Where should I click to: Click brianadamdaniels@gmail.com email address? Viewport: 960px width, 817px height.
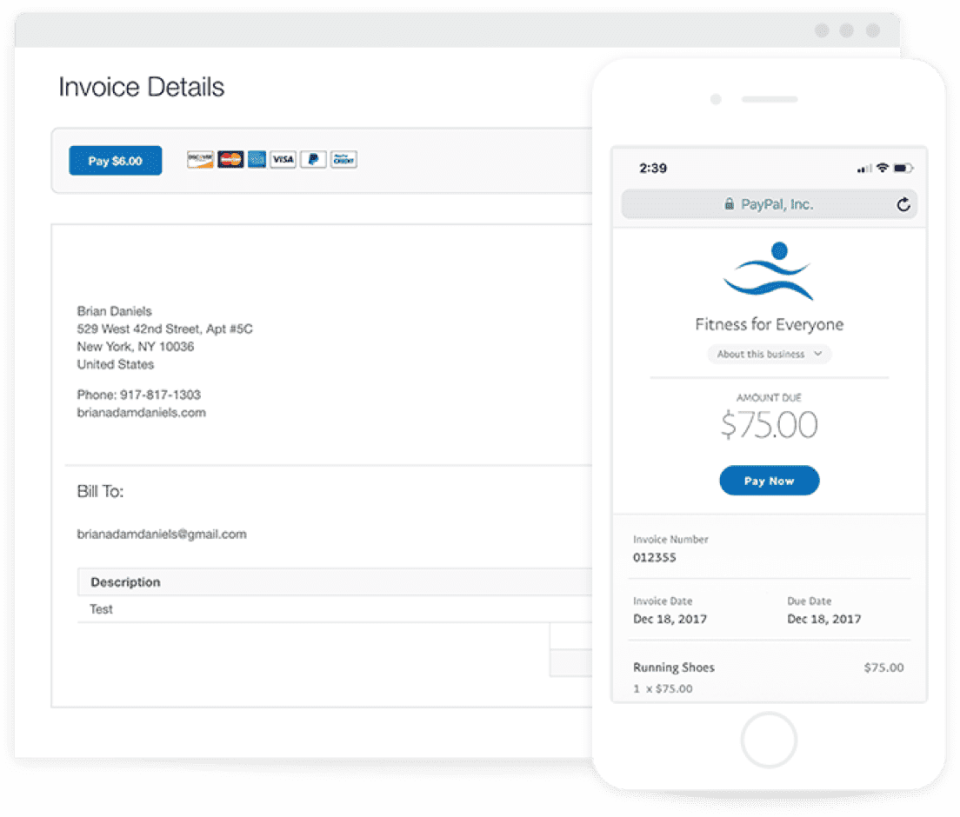[x=161, y=534]
